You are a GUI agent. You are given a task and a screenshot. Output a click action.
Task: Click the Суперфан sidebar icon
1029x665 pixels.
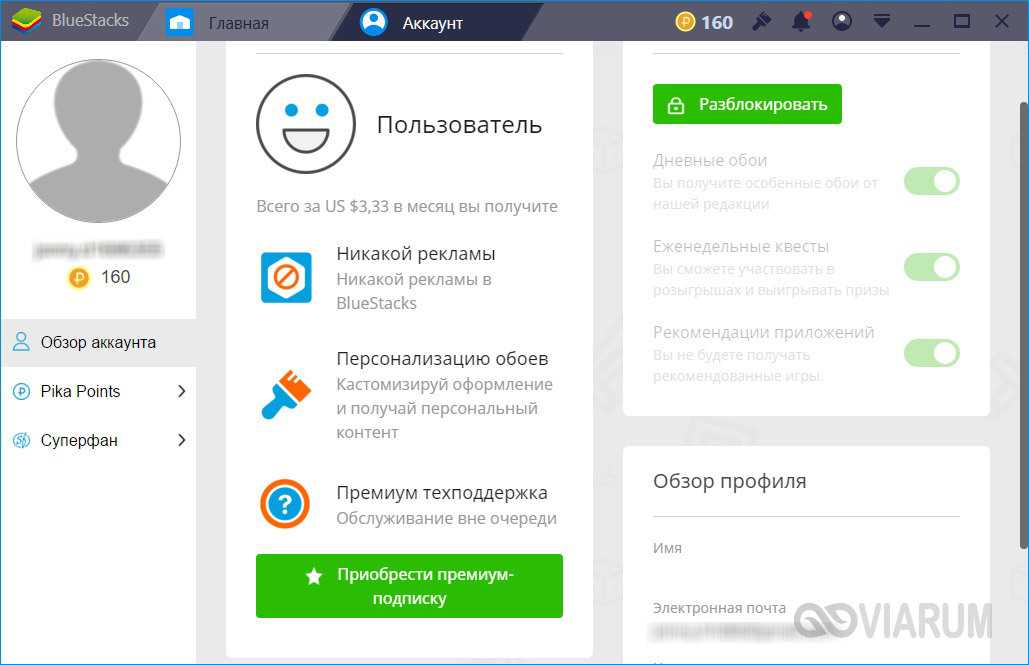[22, 440]
